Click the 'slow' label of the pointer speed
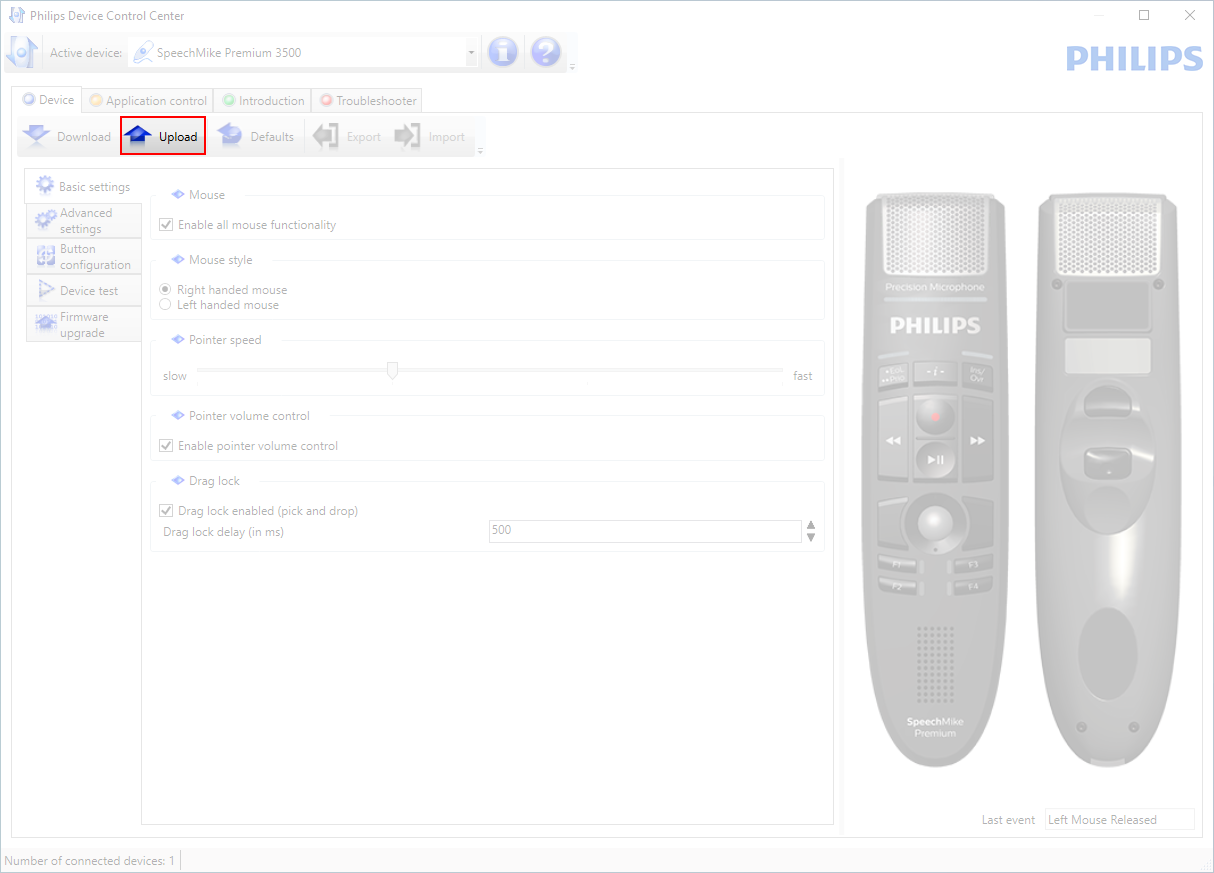 [175, 376]
